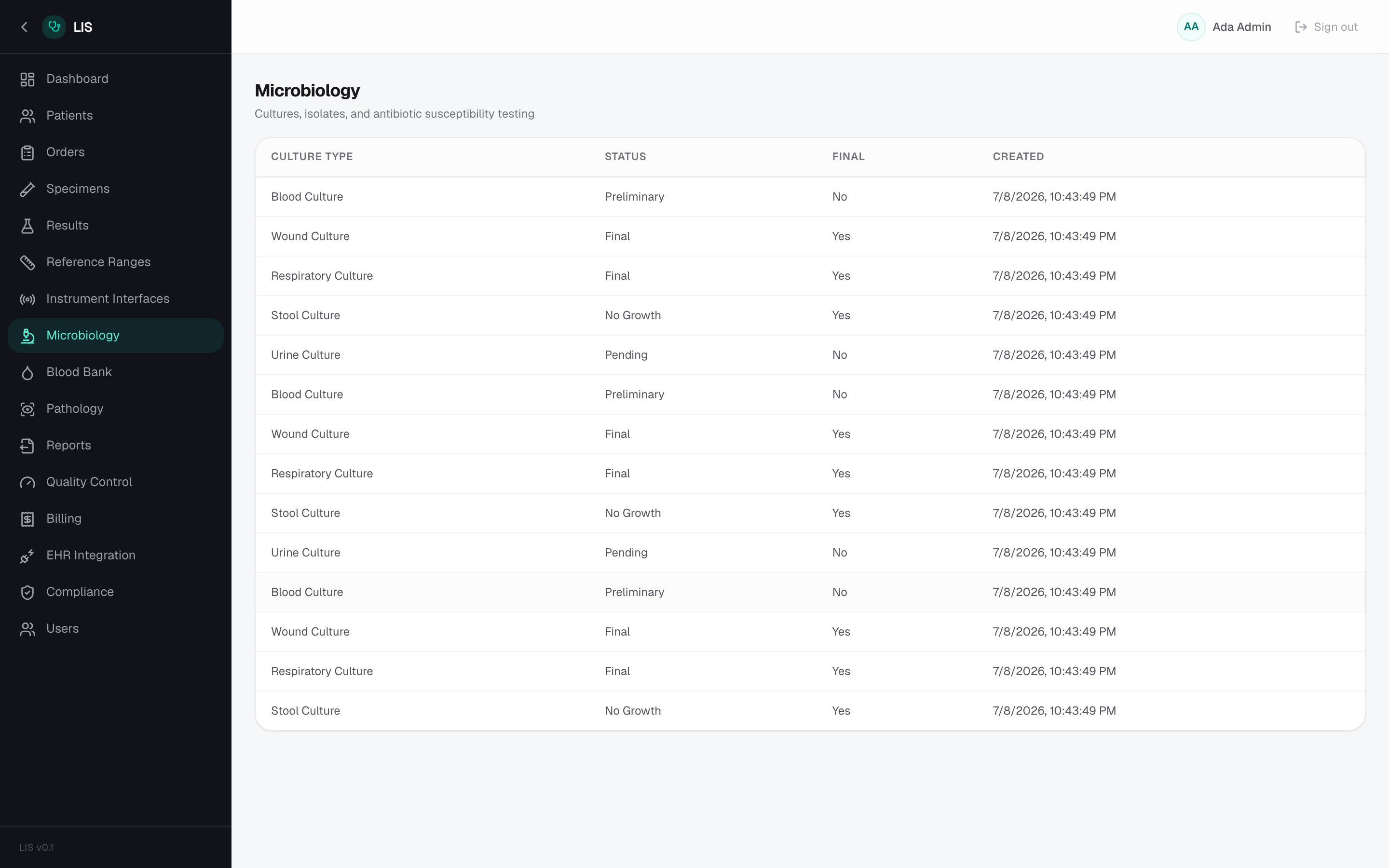Viewport: 1389px width, 868px height.
Task: Click the Microbiology page heading
Action: click(x=307, y=91)
